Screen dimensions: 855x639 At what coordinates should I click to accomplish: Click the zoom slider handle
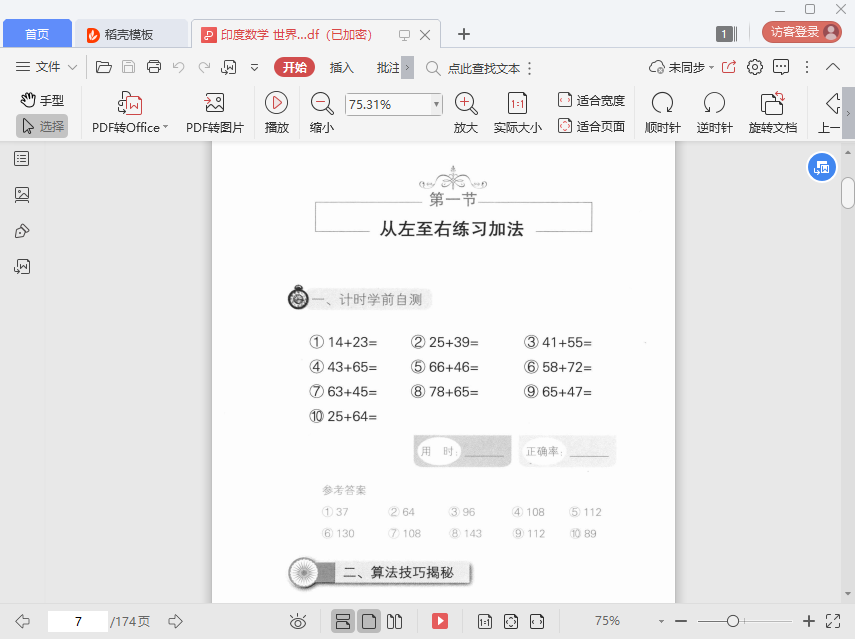click(x=733, y=621)
